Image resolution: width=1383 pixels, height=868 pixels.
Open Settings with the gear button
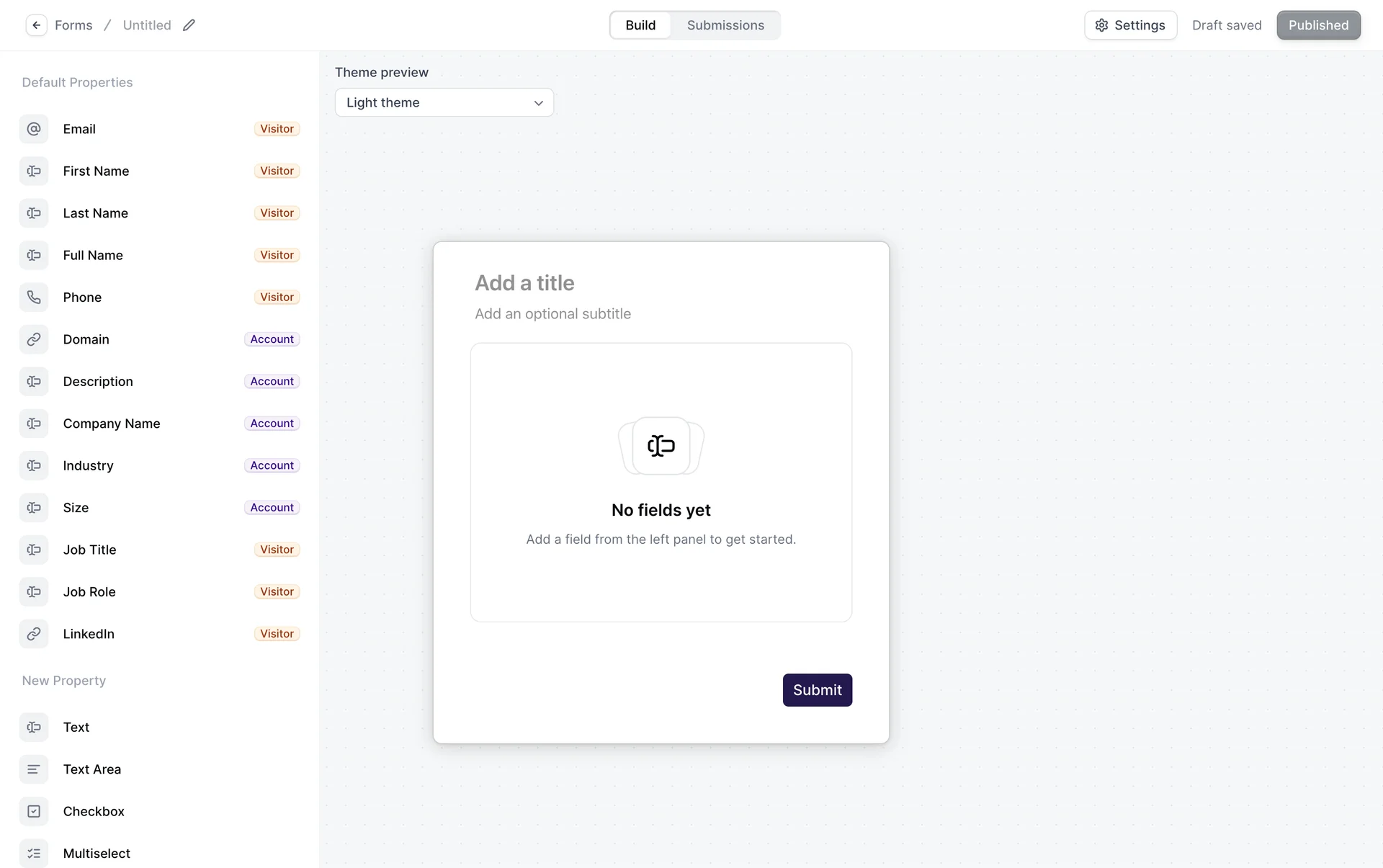click(x=1130, y=25)
